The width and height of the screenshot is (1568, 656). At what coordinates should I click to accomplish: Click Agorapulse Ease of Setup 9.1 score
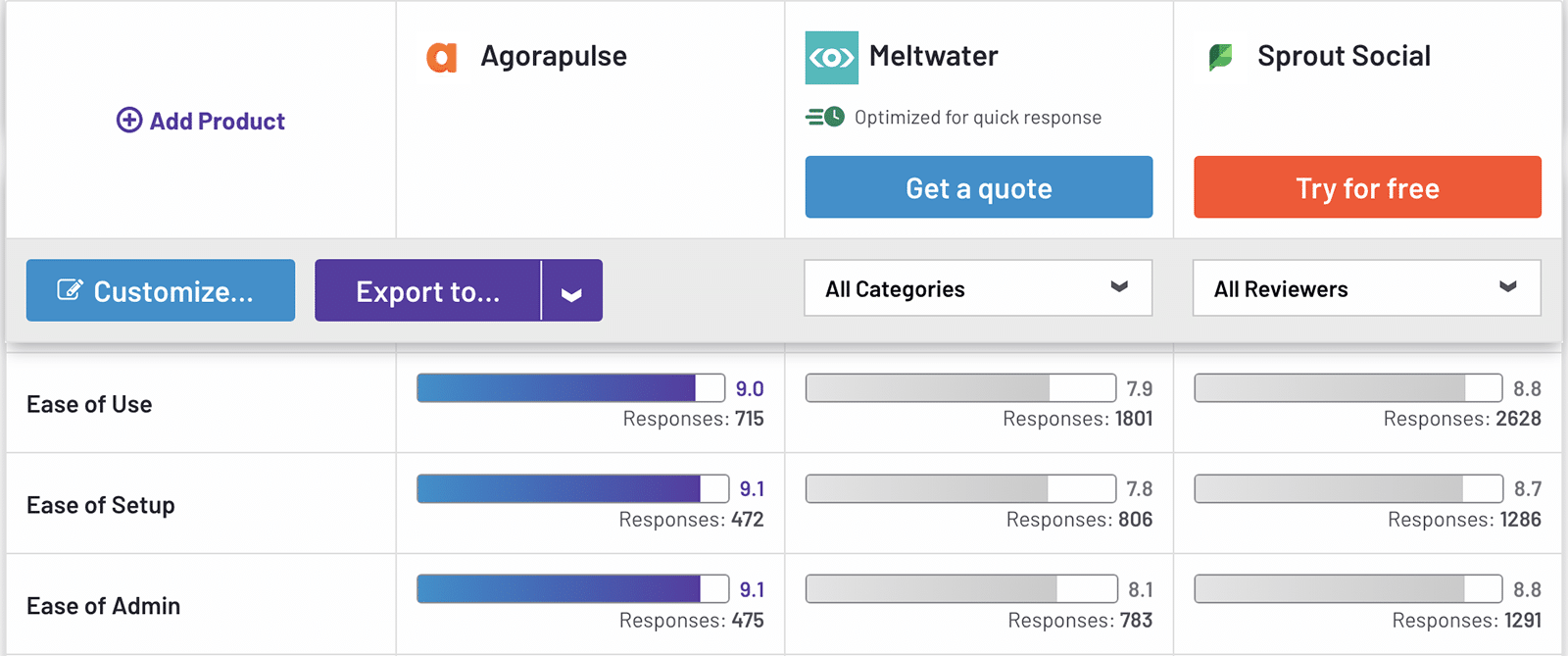(x=752, y=488)
